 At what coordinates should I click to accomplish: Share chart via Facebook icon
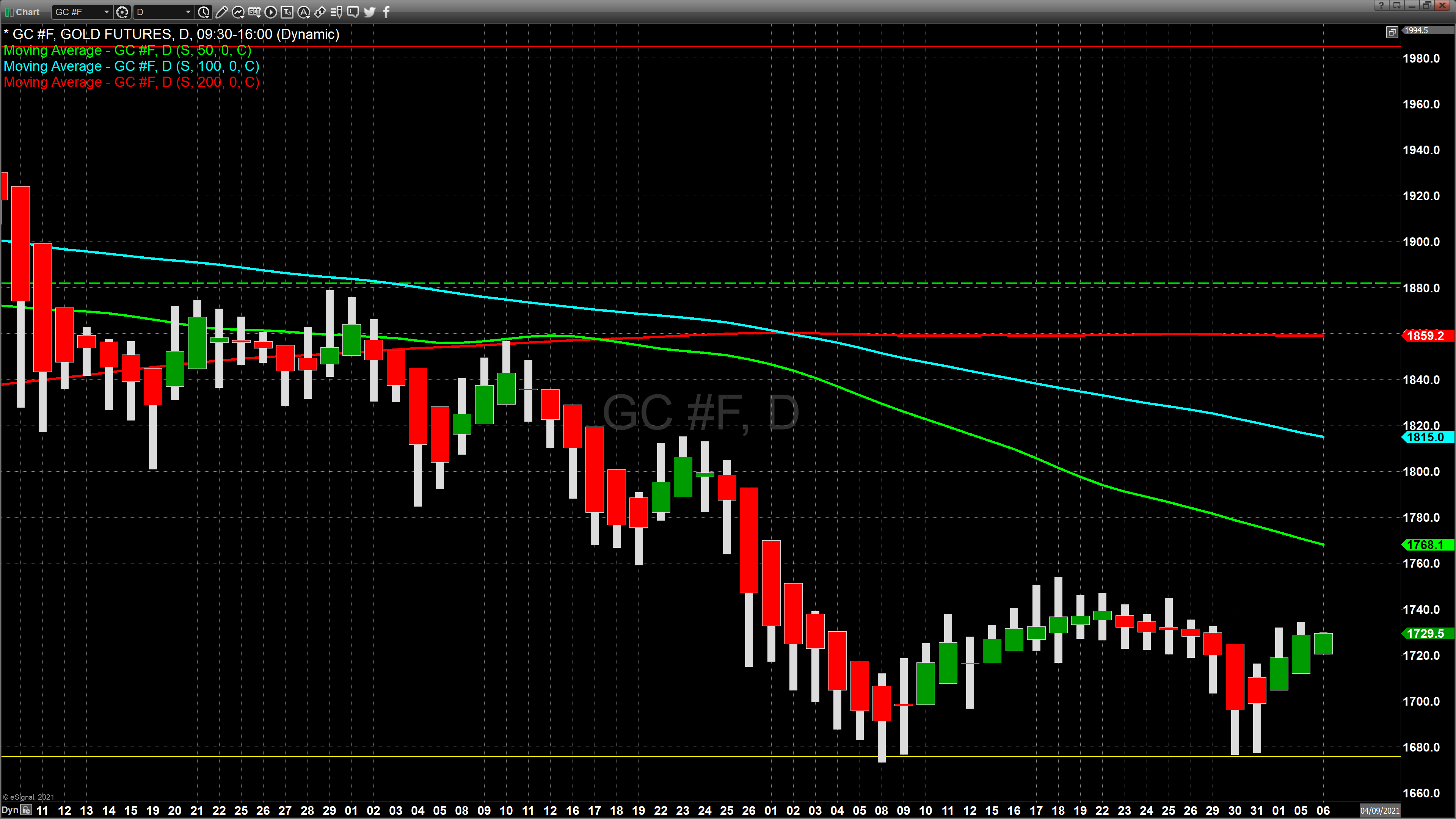point(387,12)
